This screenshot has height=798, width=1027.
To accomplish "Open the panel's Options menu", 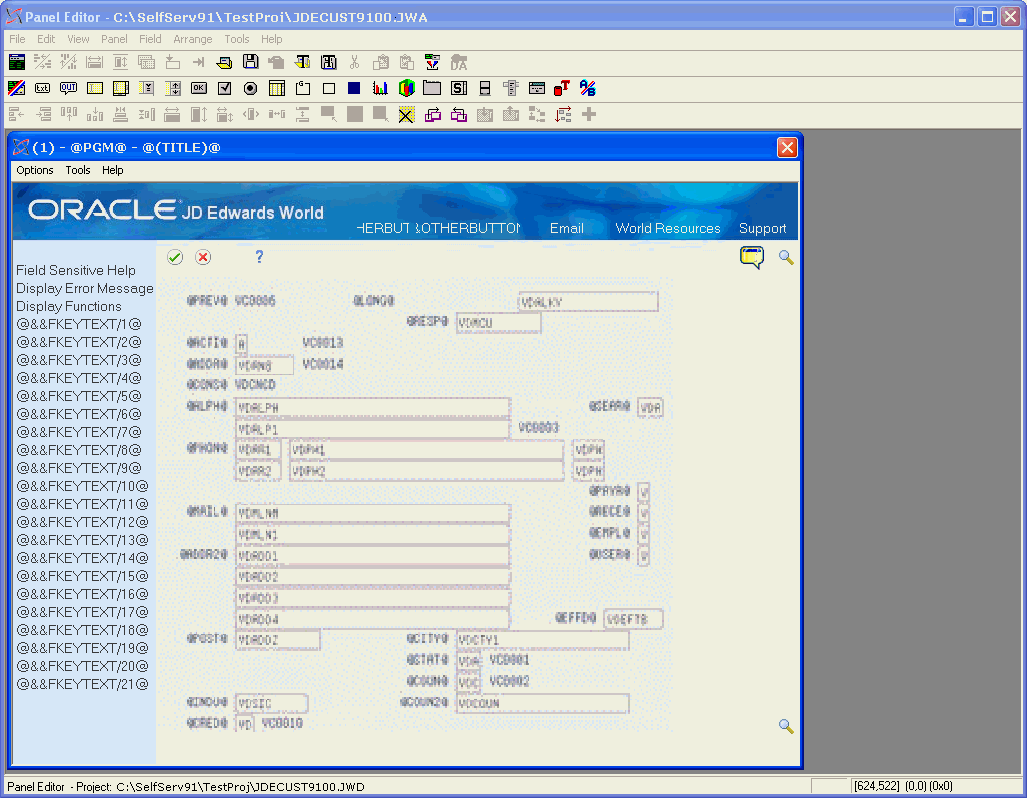I will pyautogui.click(x=35, y=170).
